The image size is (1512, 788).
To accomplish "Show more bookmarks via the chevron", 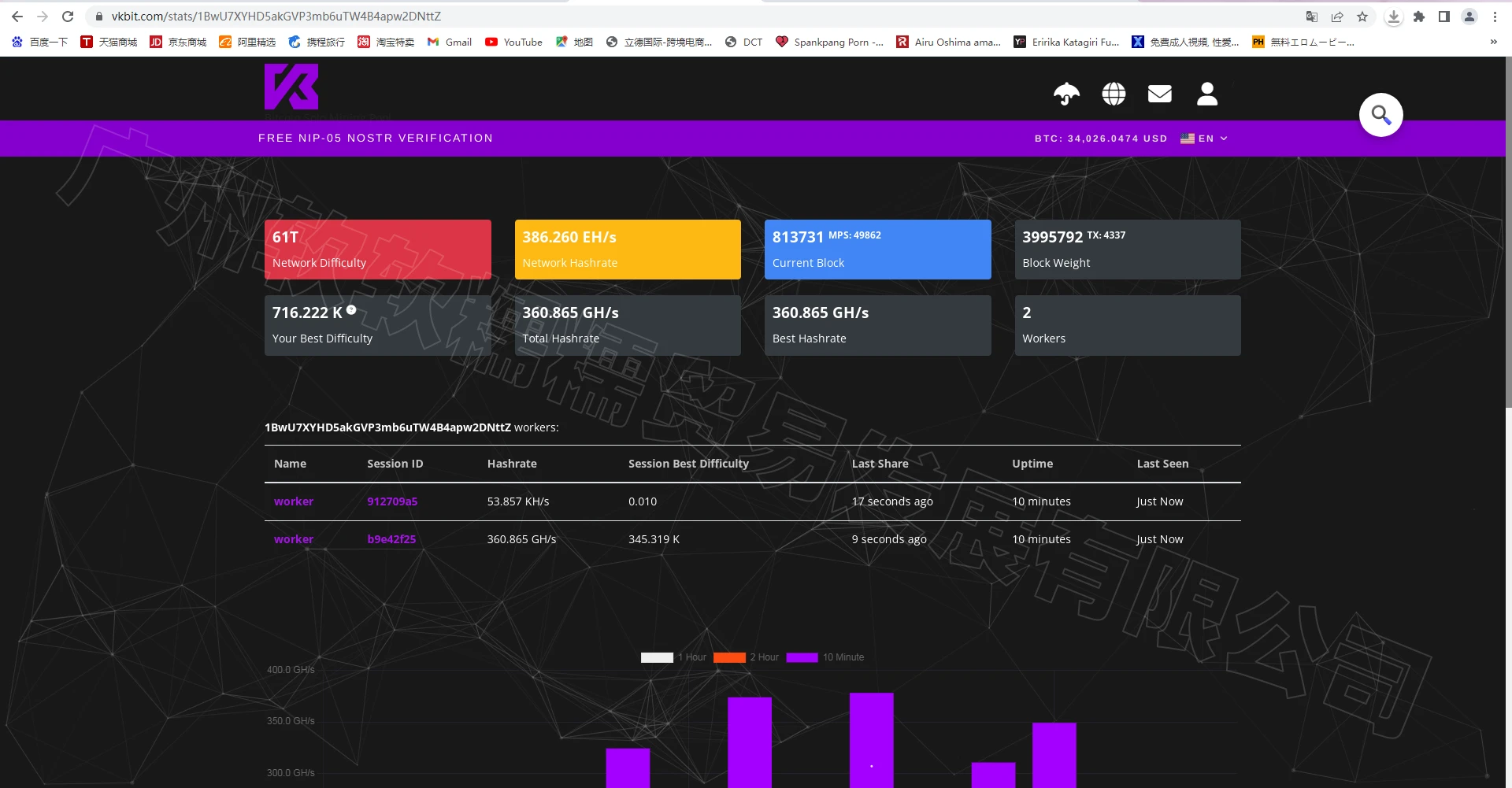I will [x=1494, y=43].
